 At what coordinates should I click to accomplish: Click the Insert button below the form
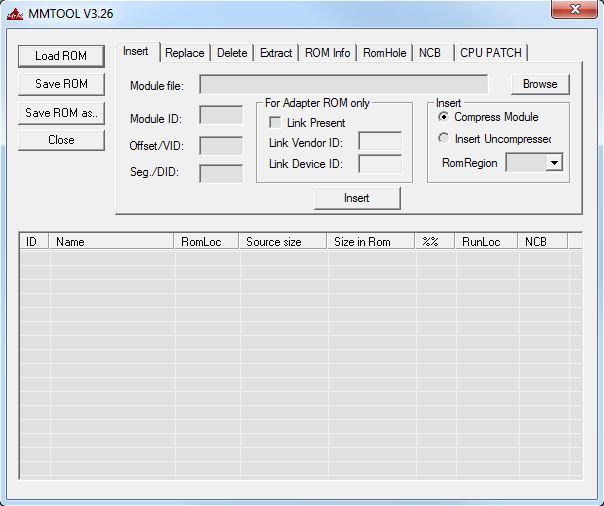click(357, 198)
